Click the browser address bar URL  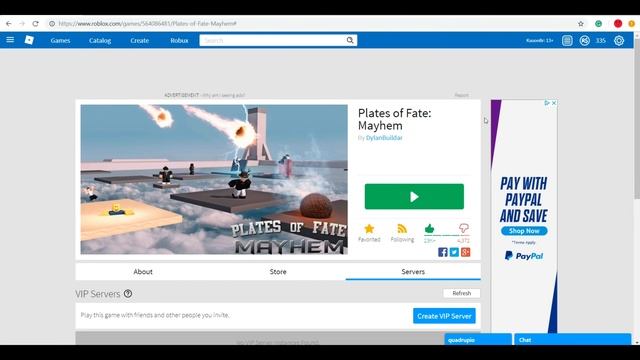point(147,24)
